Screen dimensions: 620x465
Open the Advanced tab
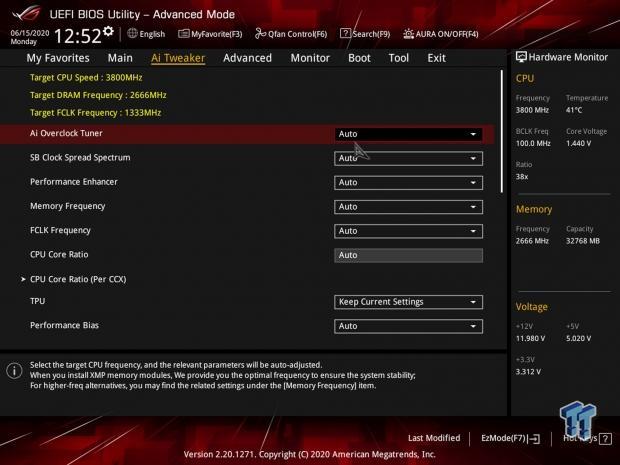tap(248, 58)
